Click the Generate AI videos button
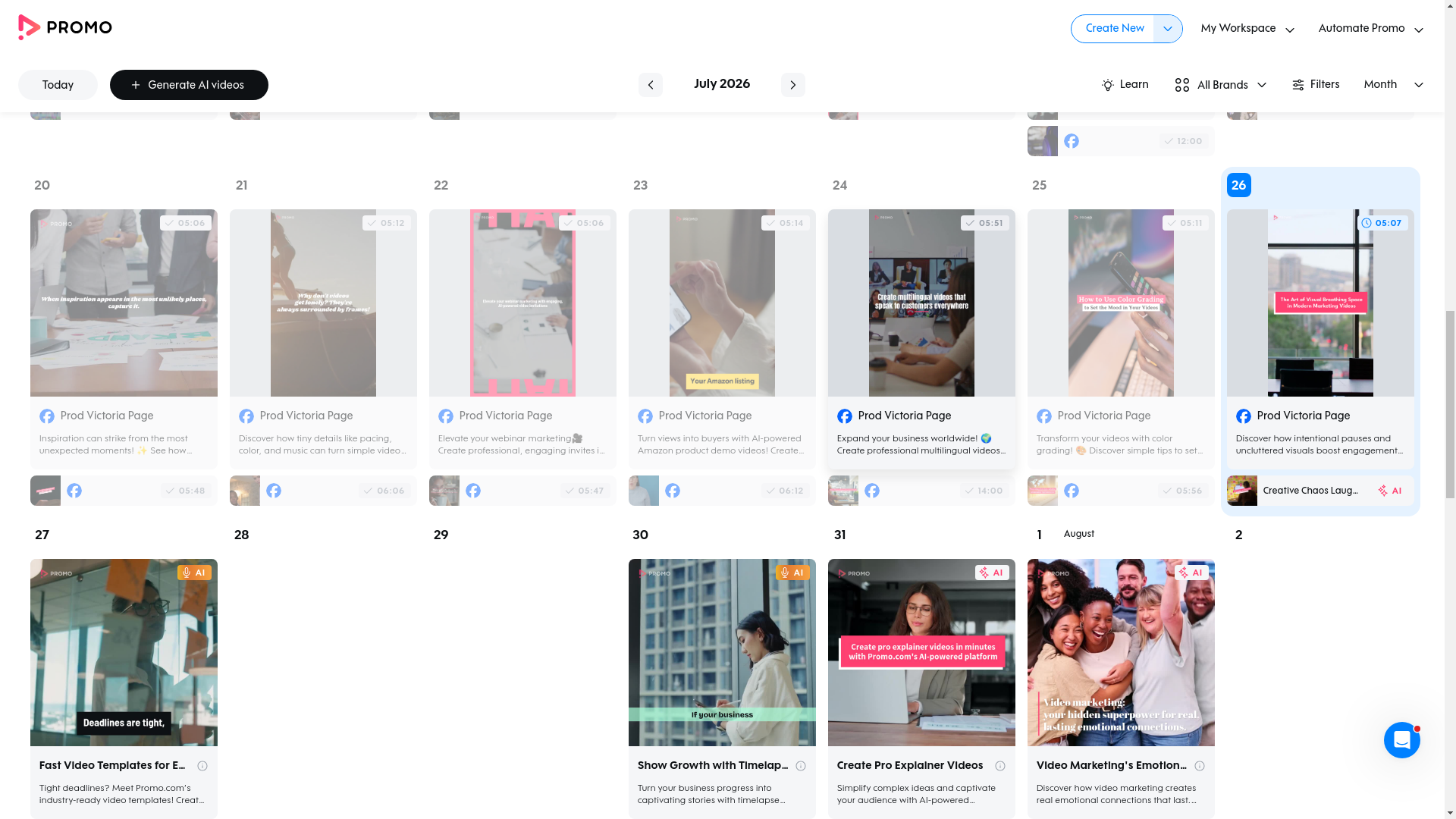1456x819 pixels. pyautogui.click(x=189, y=85)
